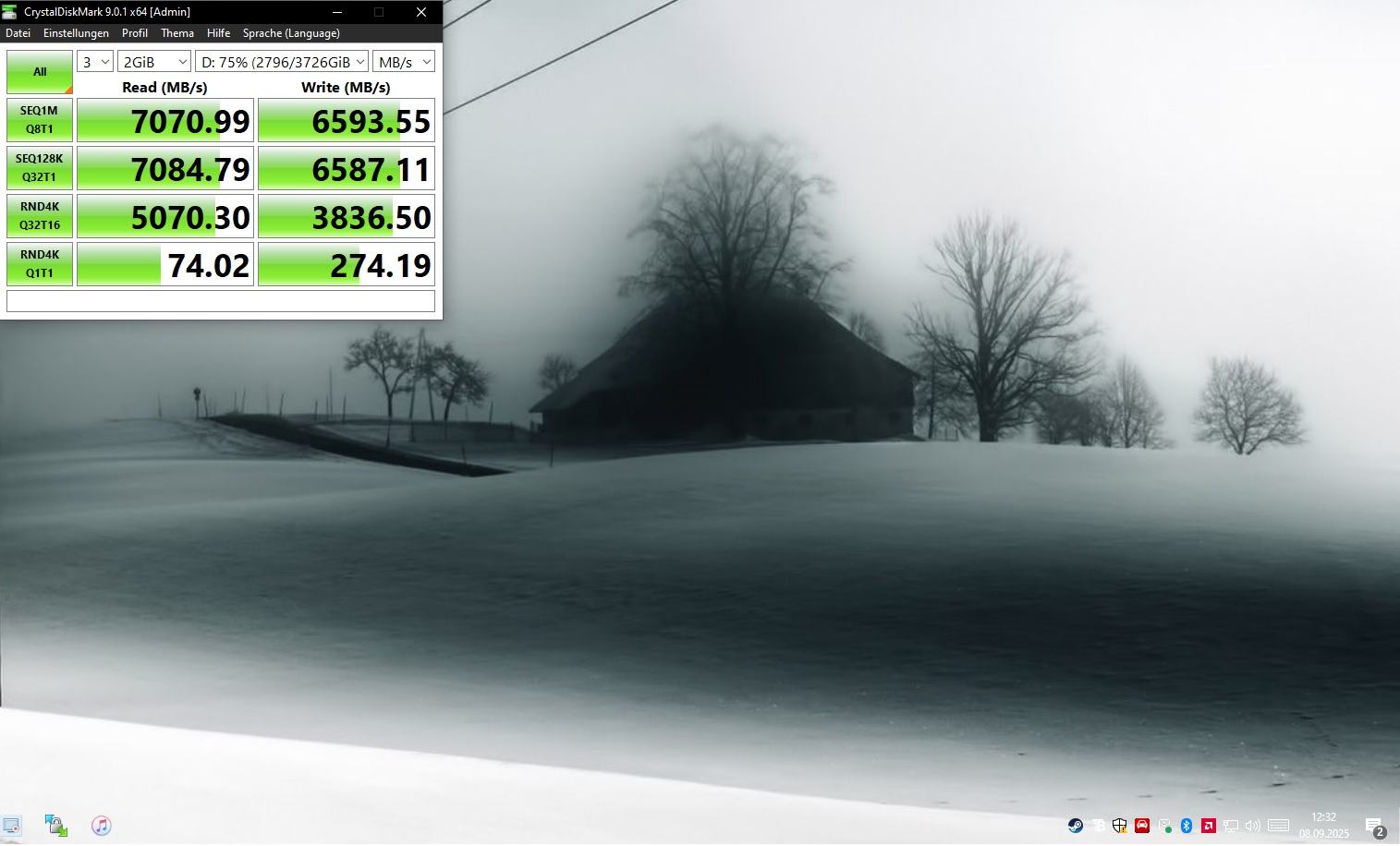The width and height of the screenshot is (1400, 846).
Task: Click the RND4K Q32T16 read result 5070.30
Action: point(165,217)
